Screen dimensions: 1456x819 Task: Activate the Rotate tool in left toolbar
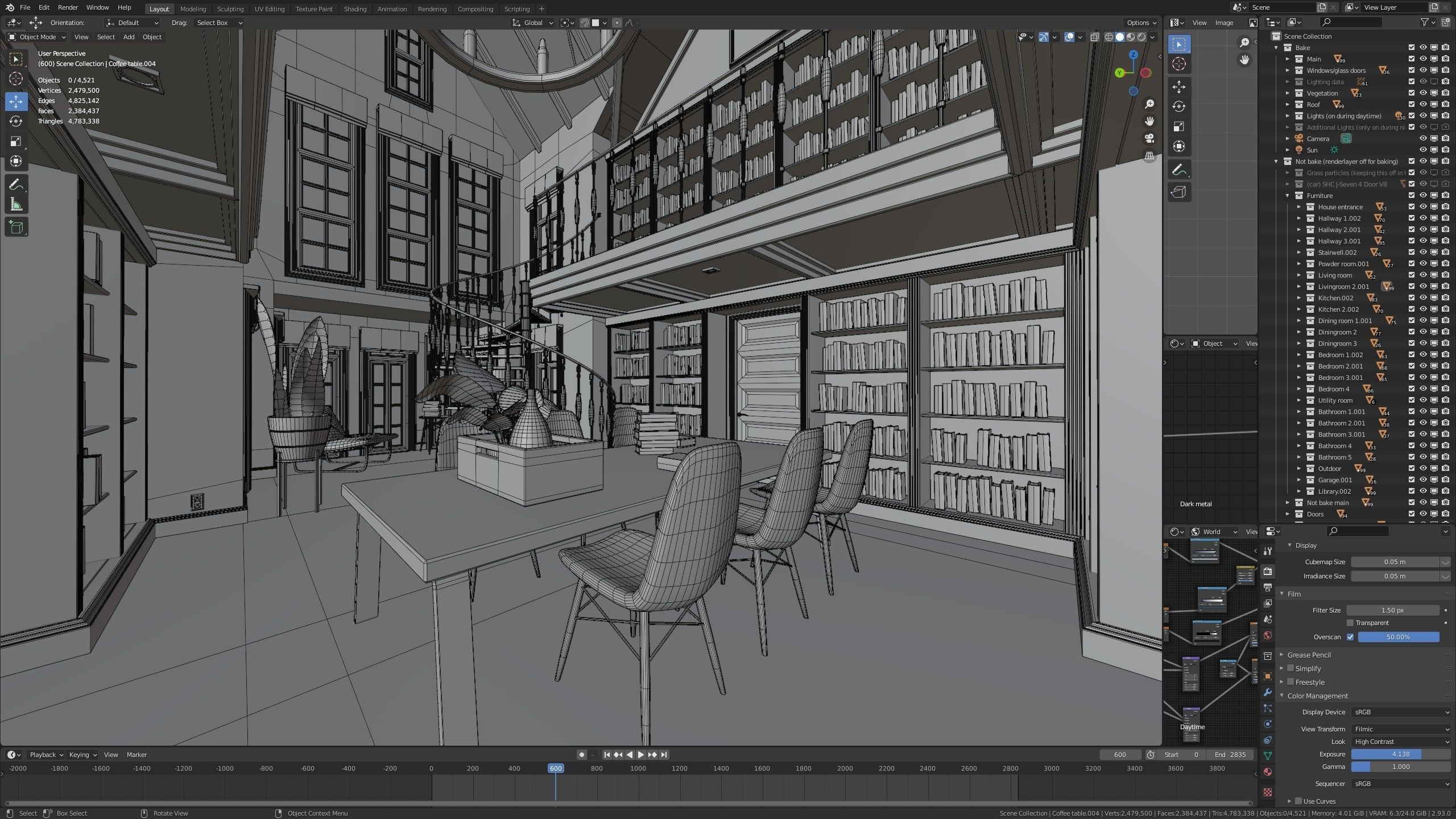click(x=16, y=121)
